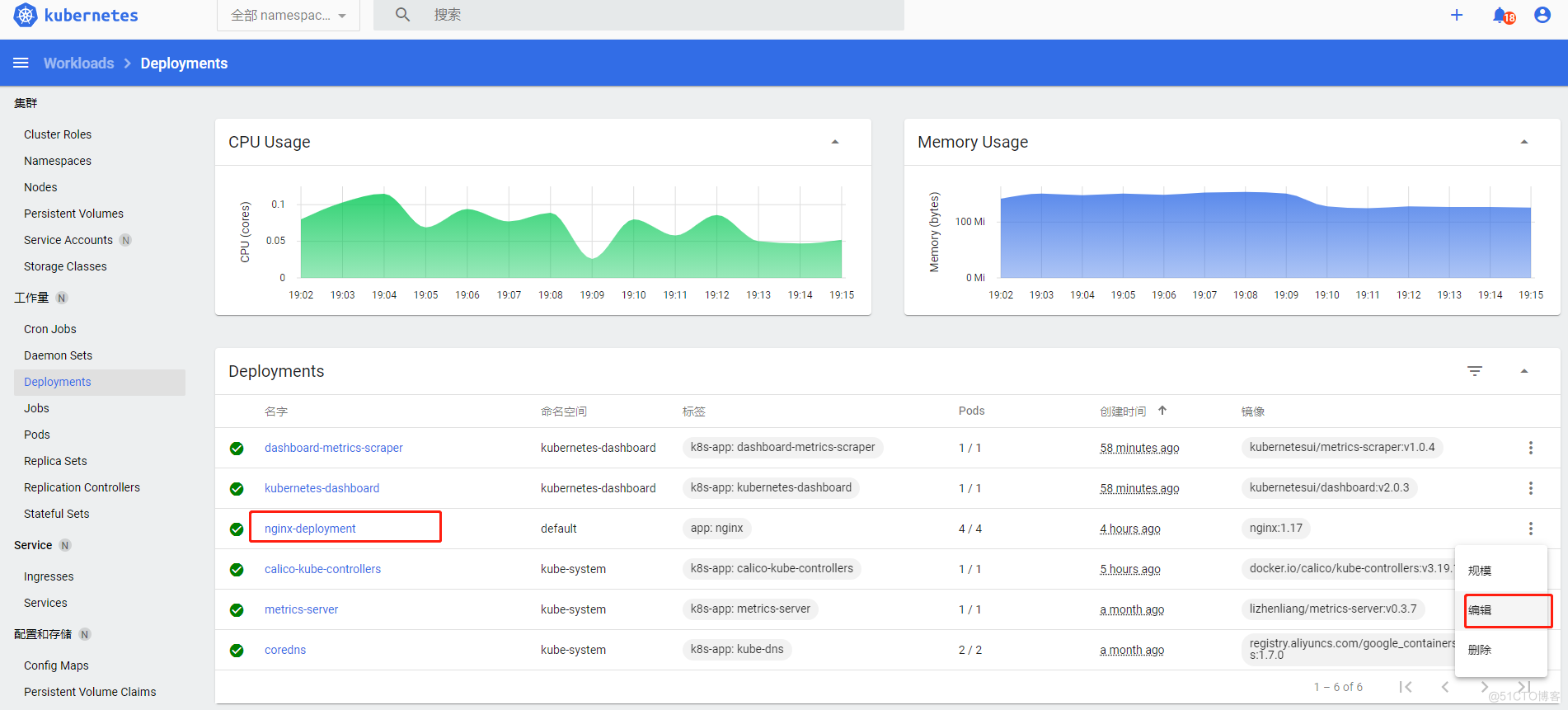Click the namespace (命名空间) column header

pyautogui.click(x=564, y=411)
